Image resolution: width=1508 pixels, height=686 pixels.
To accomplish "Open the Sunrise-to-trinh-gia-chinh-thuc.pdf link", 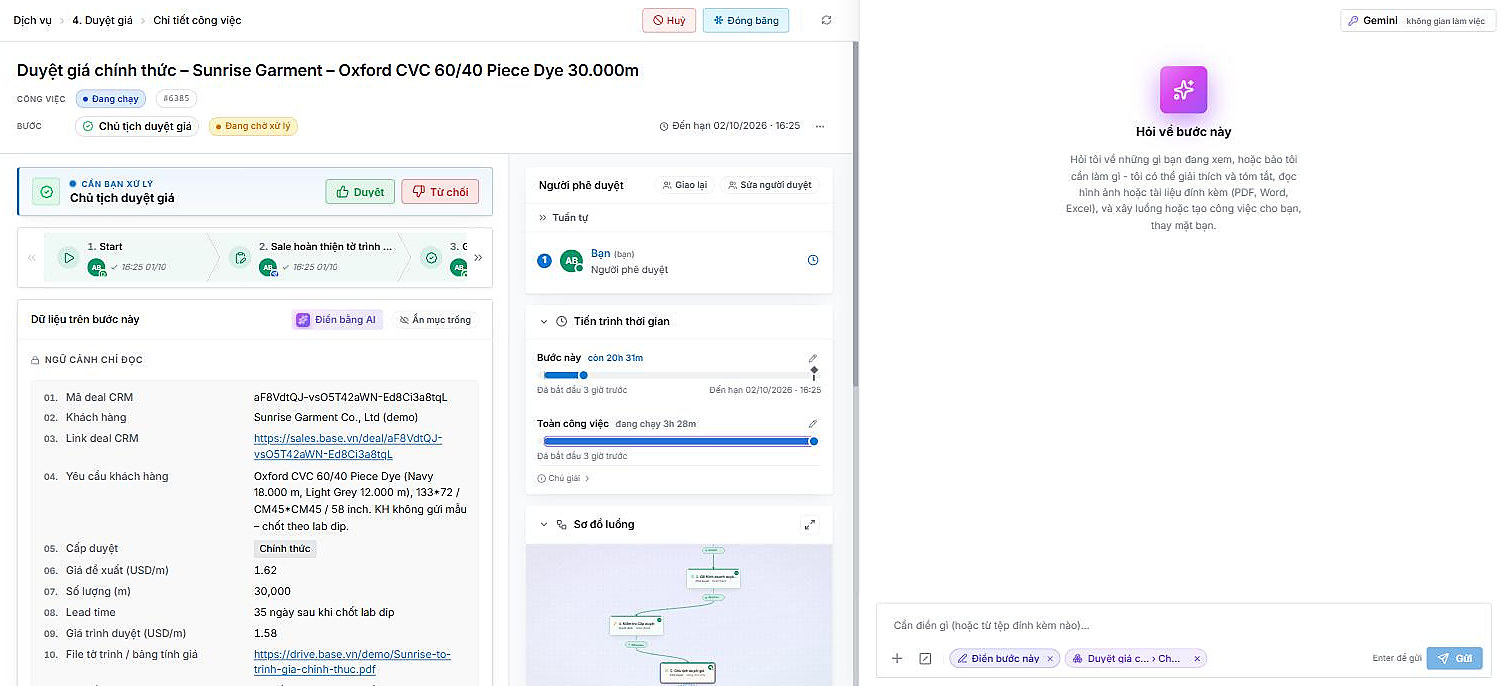I will point(352,662).
